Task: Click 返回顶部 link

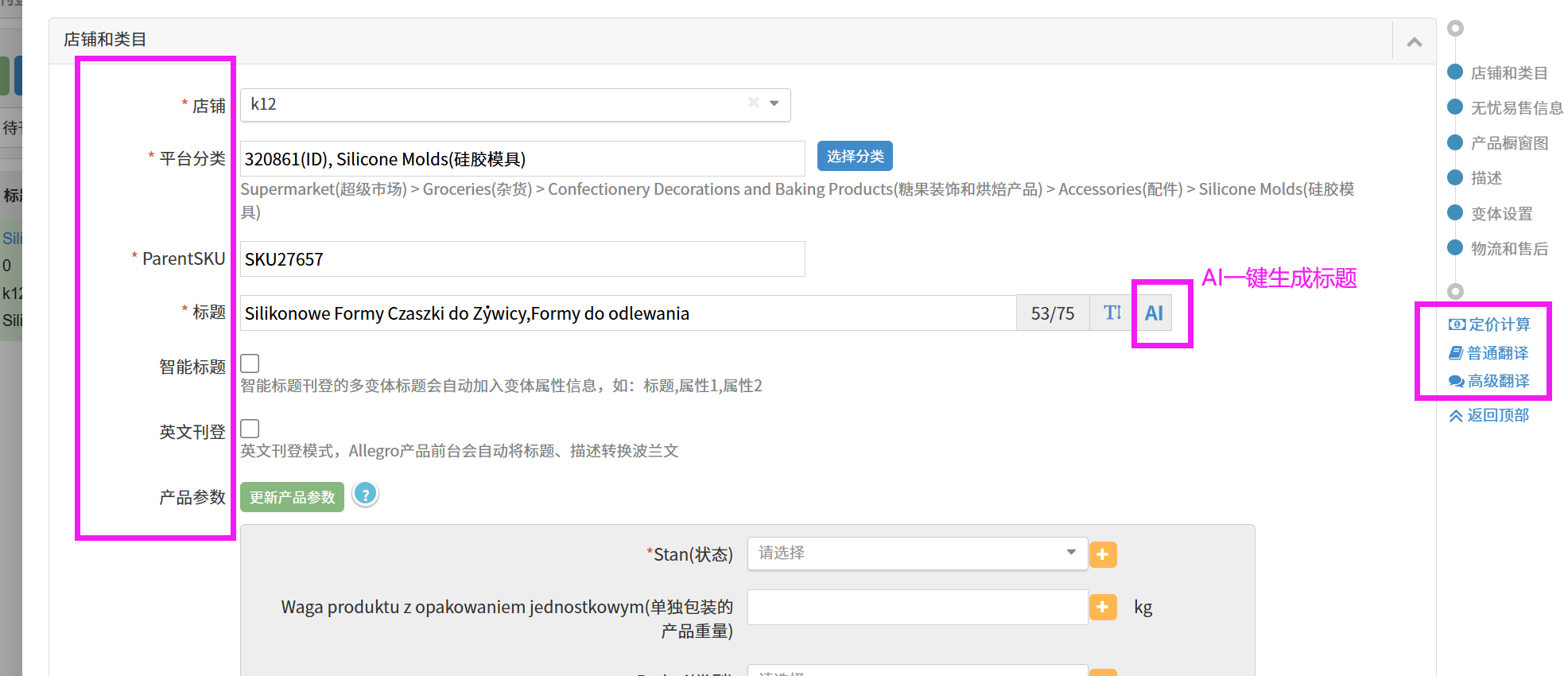Action: pyautogui.click(x=1489, y=415)
